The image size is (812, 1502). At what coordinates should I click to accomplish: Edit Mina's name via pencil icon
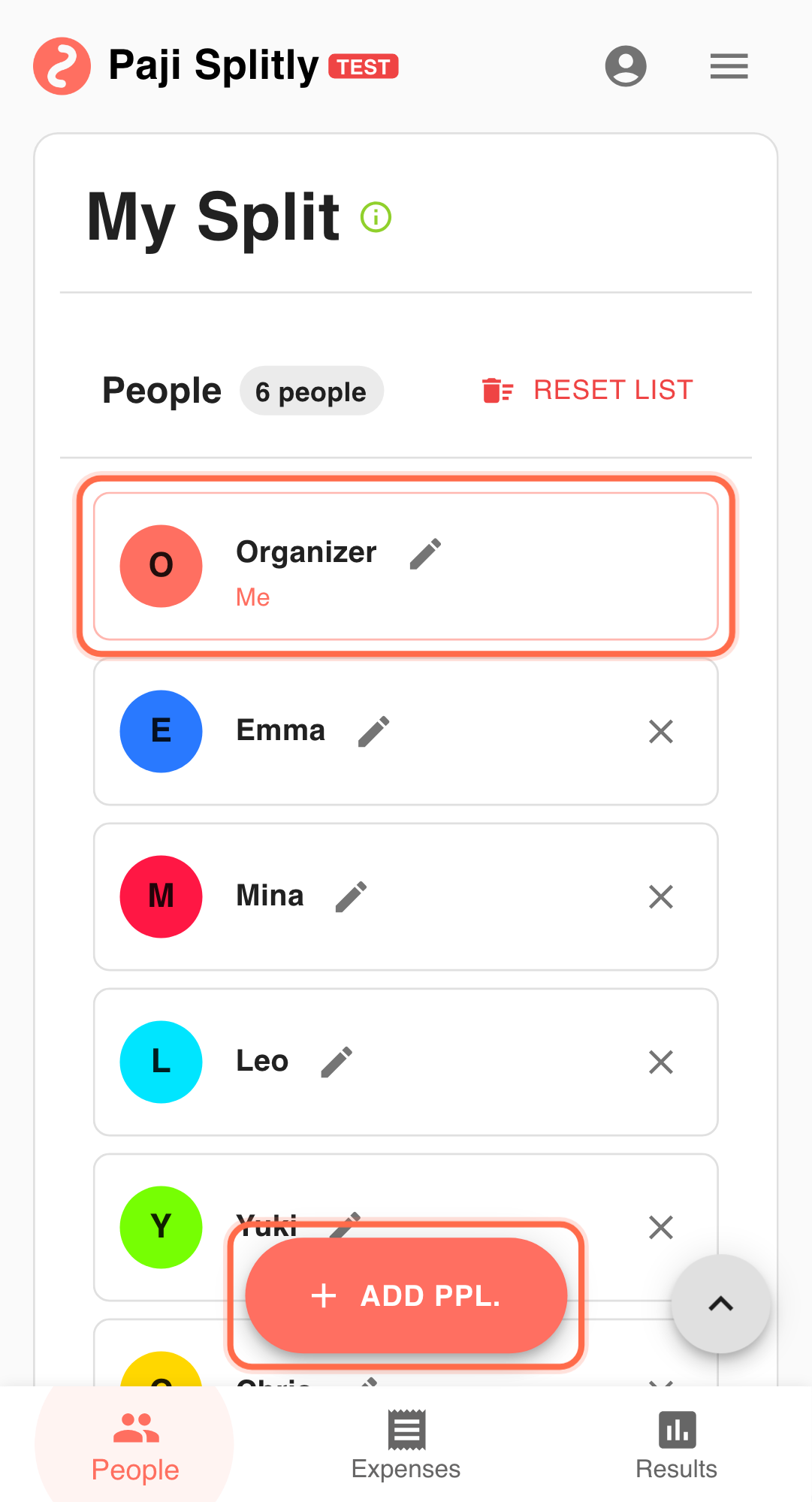pyautogui.click(x=350, y=896)
